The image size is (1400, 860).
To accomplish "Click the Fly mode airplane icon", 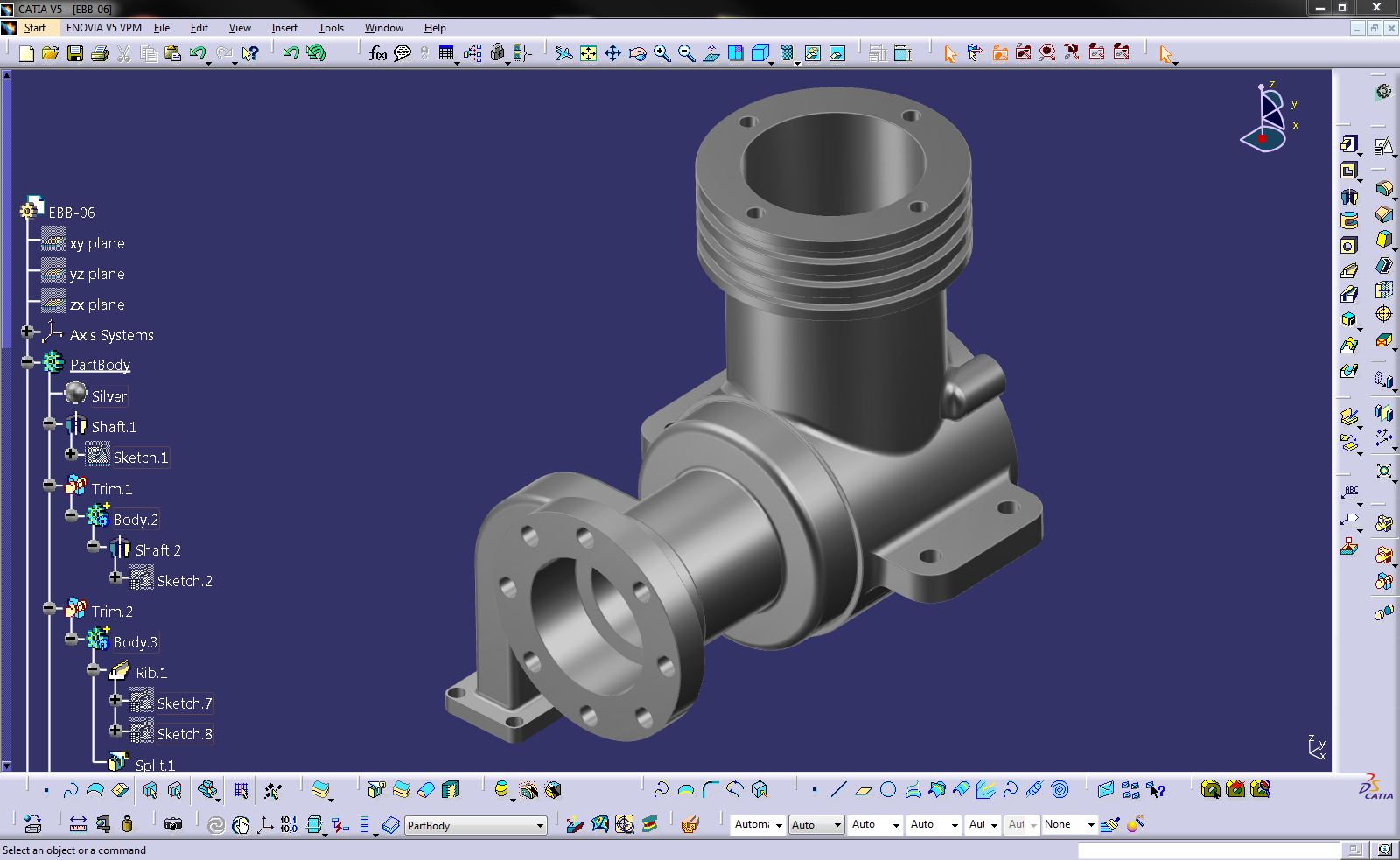I will tap(564, 54).
